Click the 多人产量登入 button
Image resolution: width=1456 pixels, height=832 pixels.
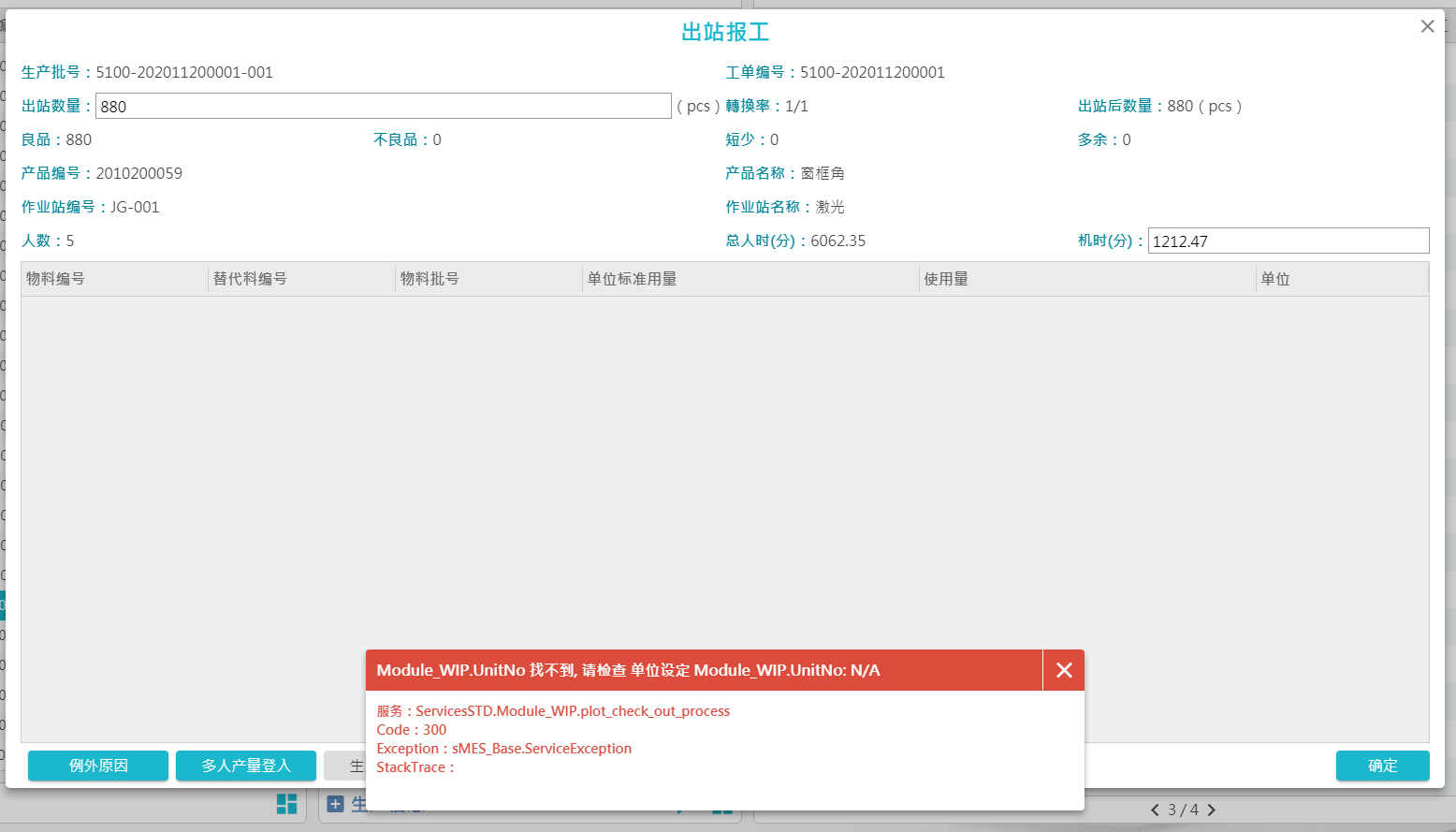pyautogui.click(x=246, y=766)
